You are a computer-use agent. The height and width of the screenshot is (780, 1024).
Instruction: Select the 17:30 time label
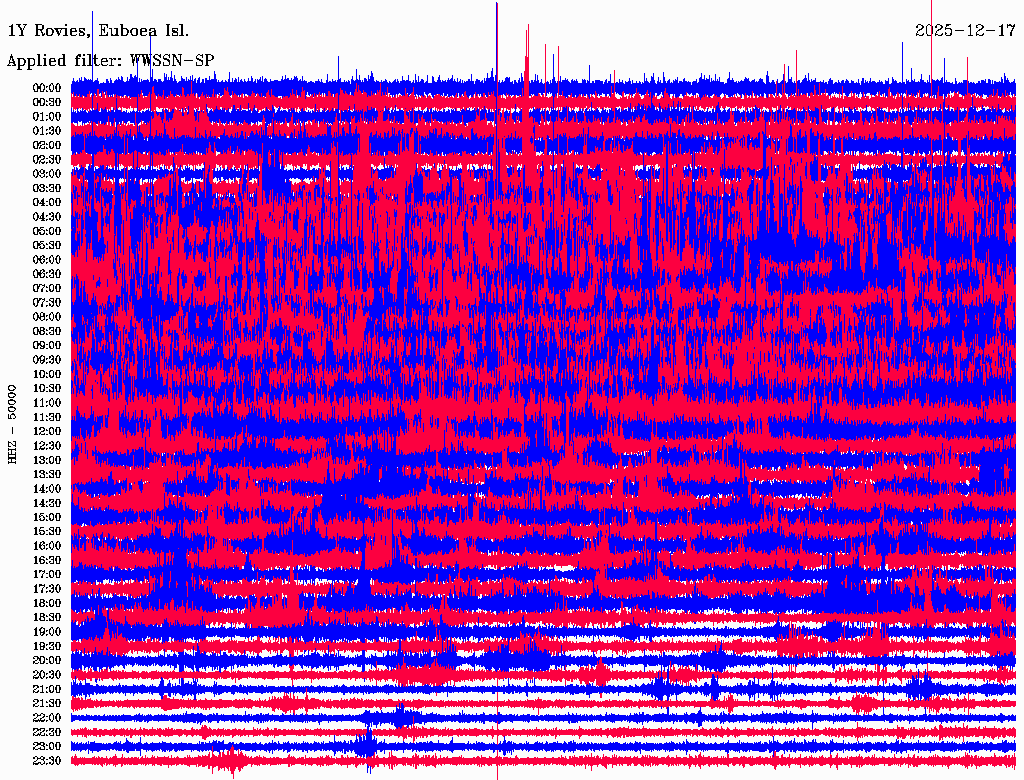(47, 589)
